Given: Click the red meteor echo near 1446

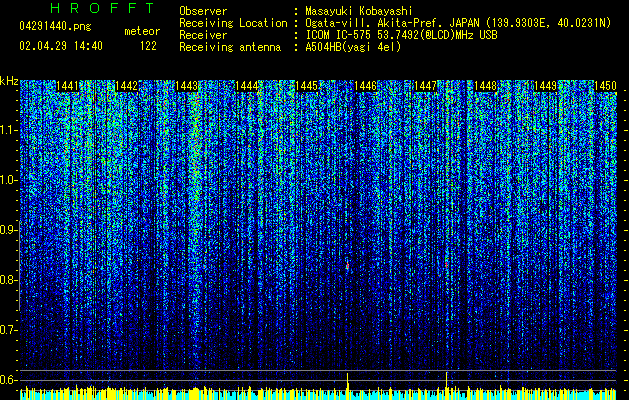Looking at the screenshot, I should [x=347, y=266].
